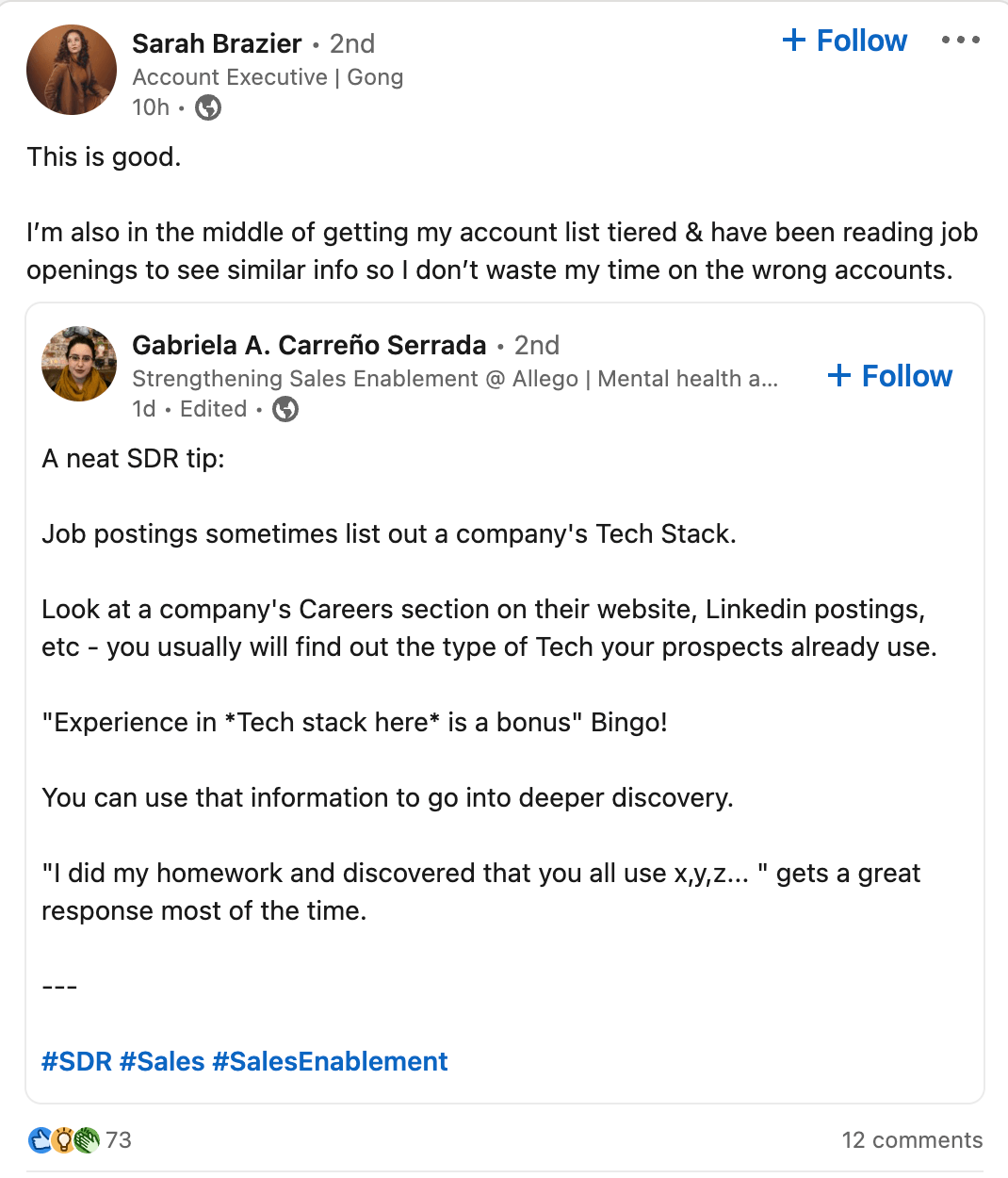Click Sarah Brazier's name
Screen dimensions: 1008x1178
(x=217, y=43)
